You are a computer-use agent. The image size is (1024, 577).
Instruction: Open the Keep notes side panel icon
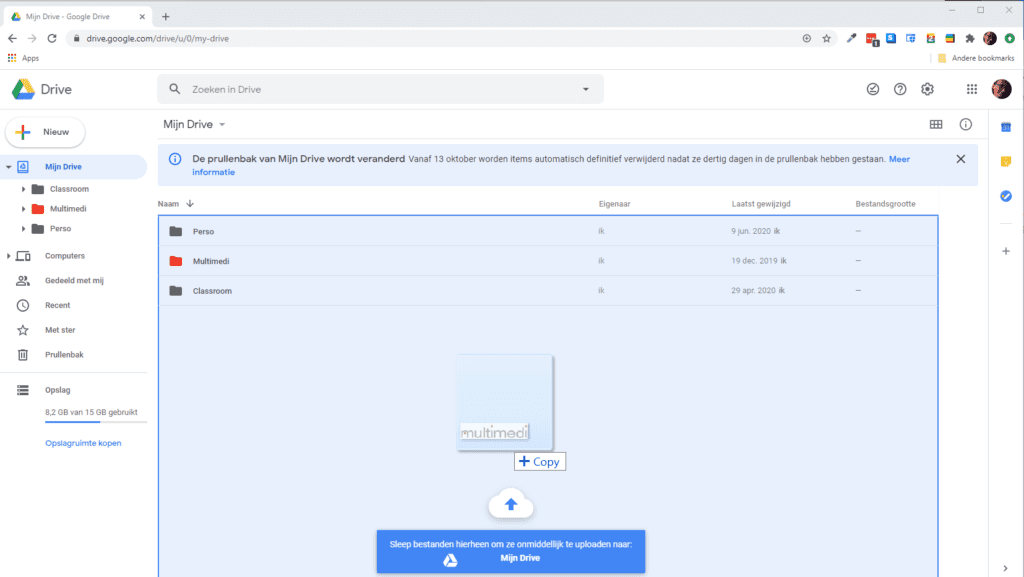1006,161
